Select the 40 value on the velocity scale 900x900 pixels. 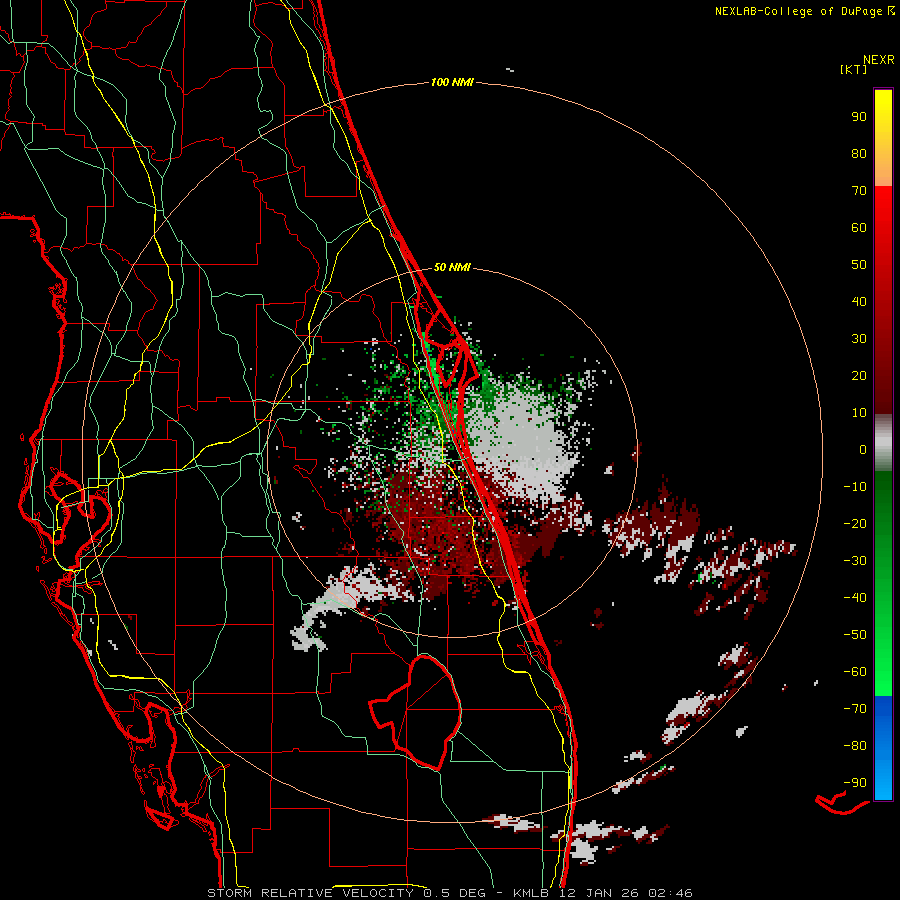[859, 302]
